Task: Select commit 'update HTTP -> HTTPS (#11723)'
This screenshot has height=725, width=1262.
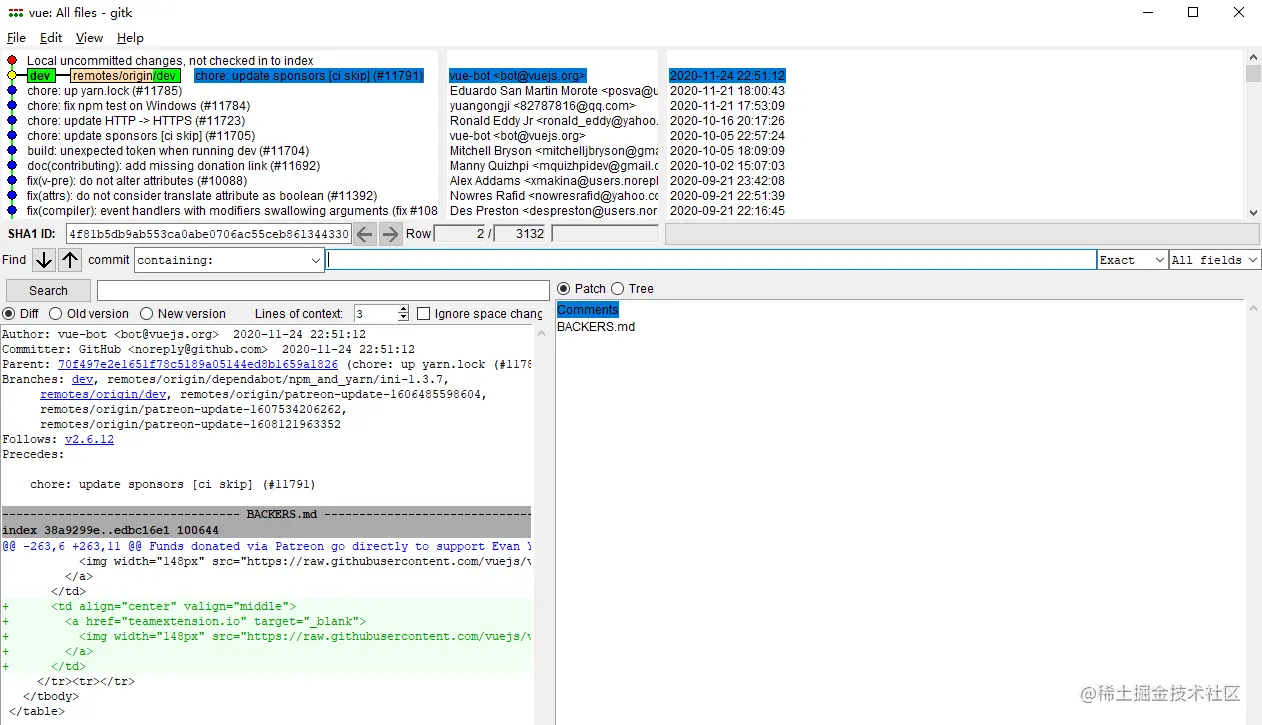Action: 136,121
